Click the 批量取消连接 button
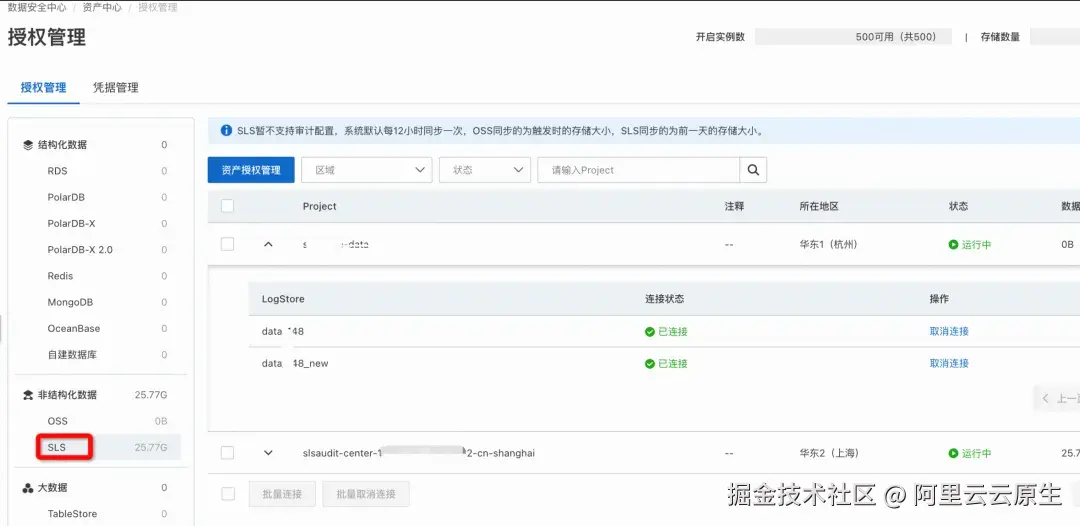The height and width of the screenshot is (526, 1080). pyautogui.click(x=366, y=494)
